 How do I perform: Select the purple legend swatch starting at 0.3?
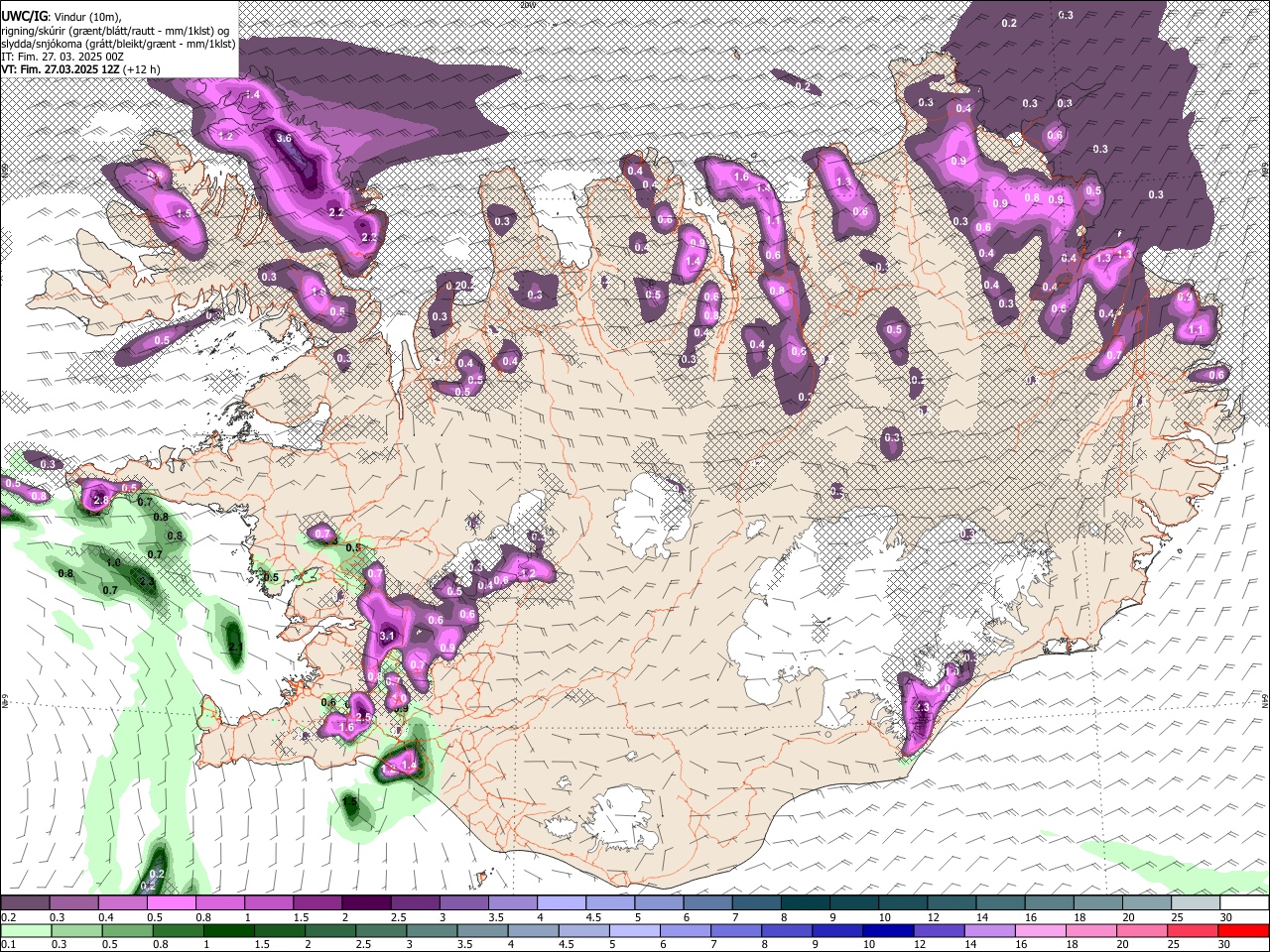(73, 903)
